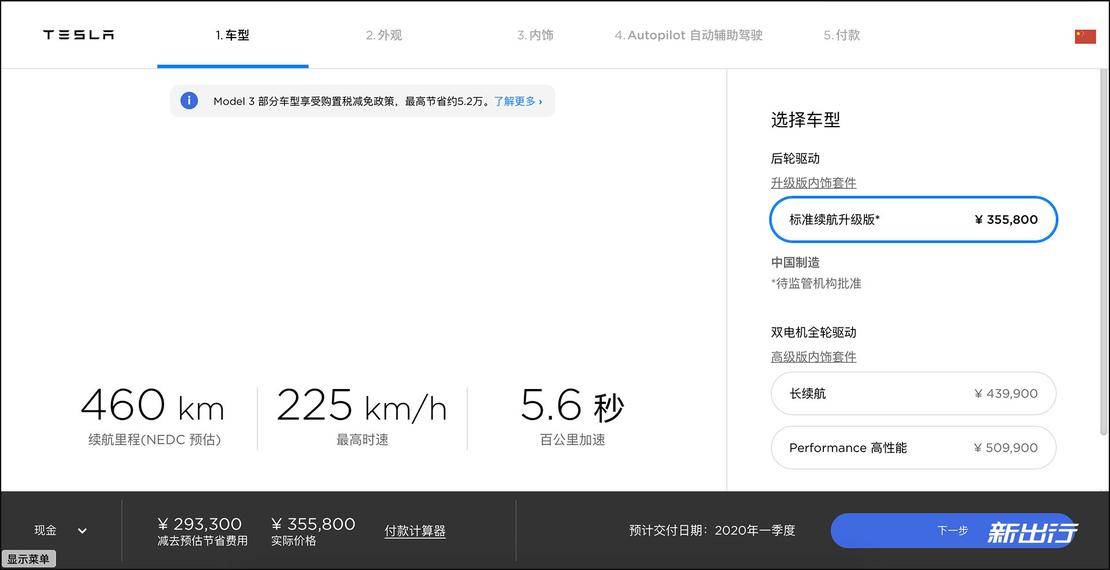1110x570 pixels.
Task: Click the 百公里加速 caption
Action: click(573, 440)
